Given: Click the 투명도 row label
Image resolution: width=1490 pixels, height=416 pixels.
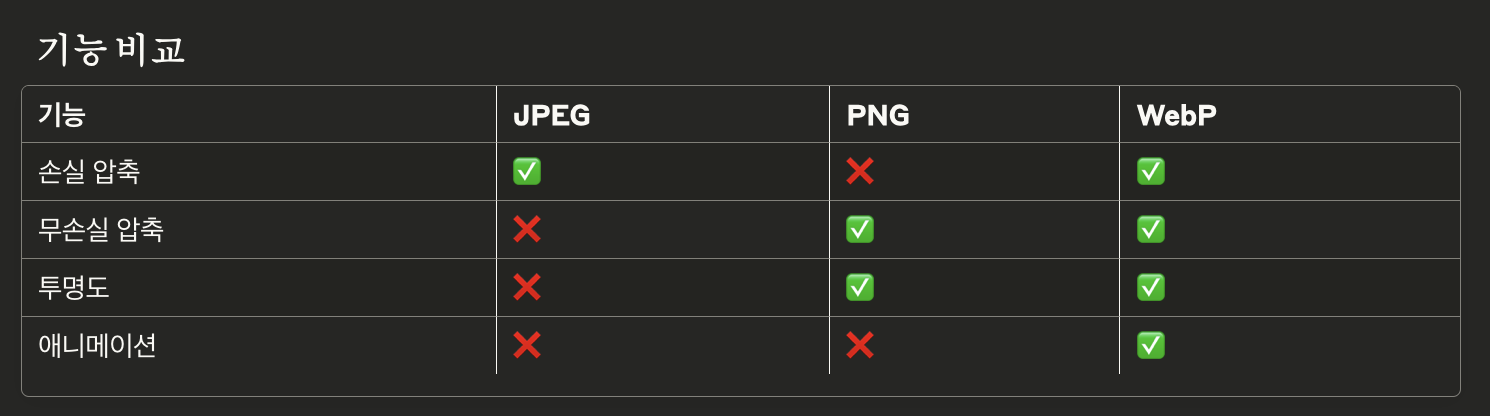Looking at the screenshot, I should [x=73, y=288].
